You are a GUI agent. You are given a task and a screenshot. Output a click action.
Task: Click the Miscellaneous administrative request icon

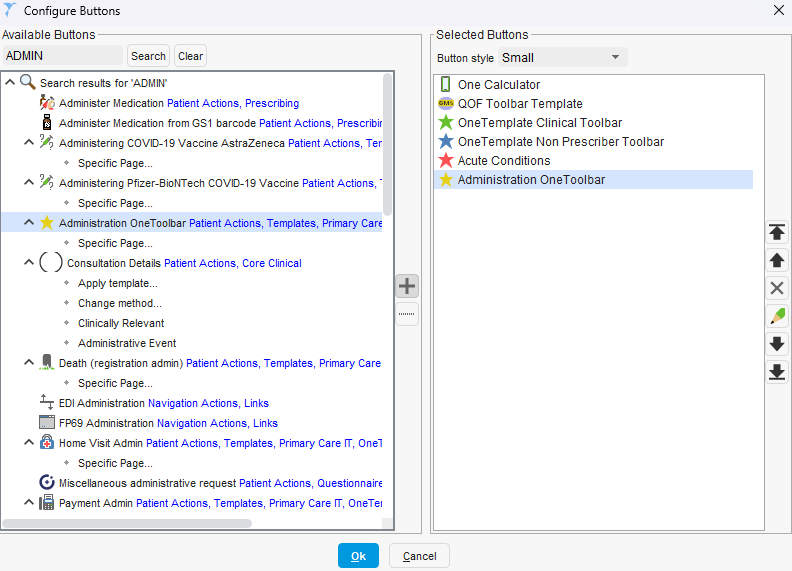47,483
